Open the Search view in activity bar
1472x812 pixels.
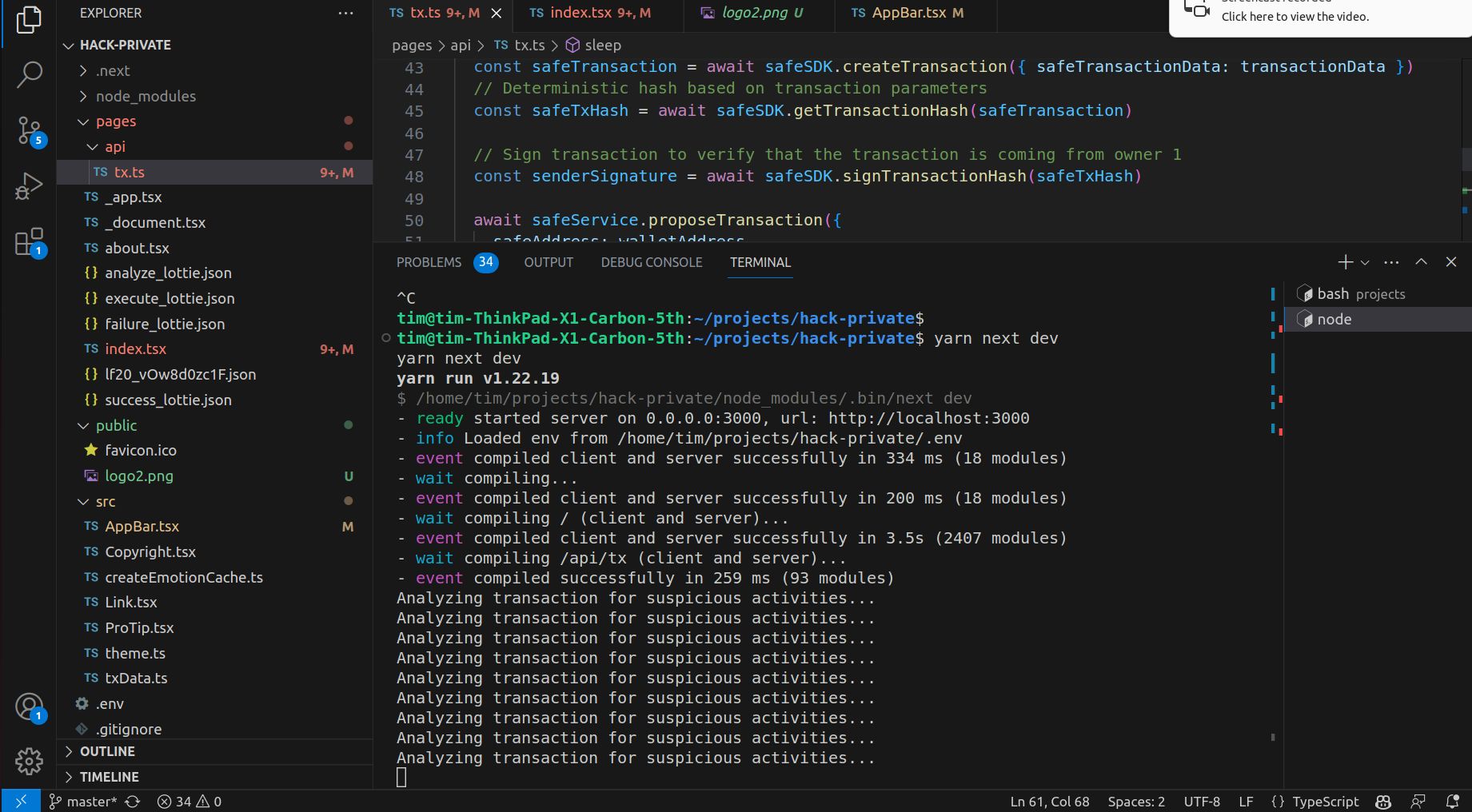29,74
